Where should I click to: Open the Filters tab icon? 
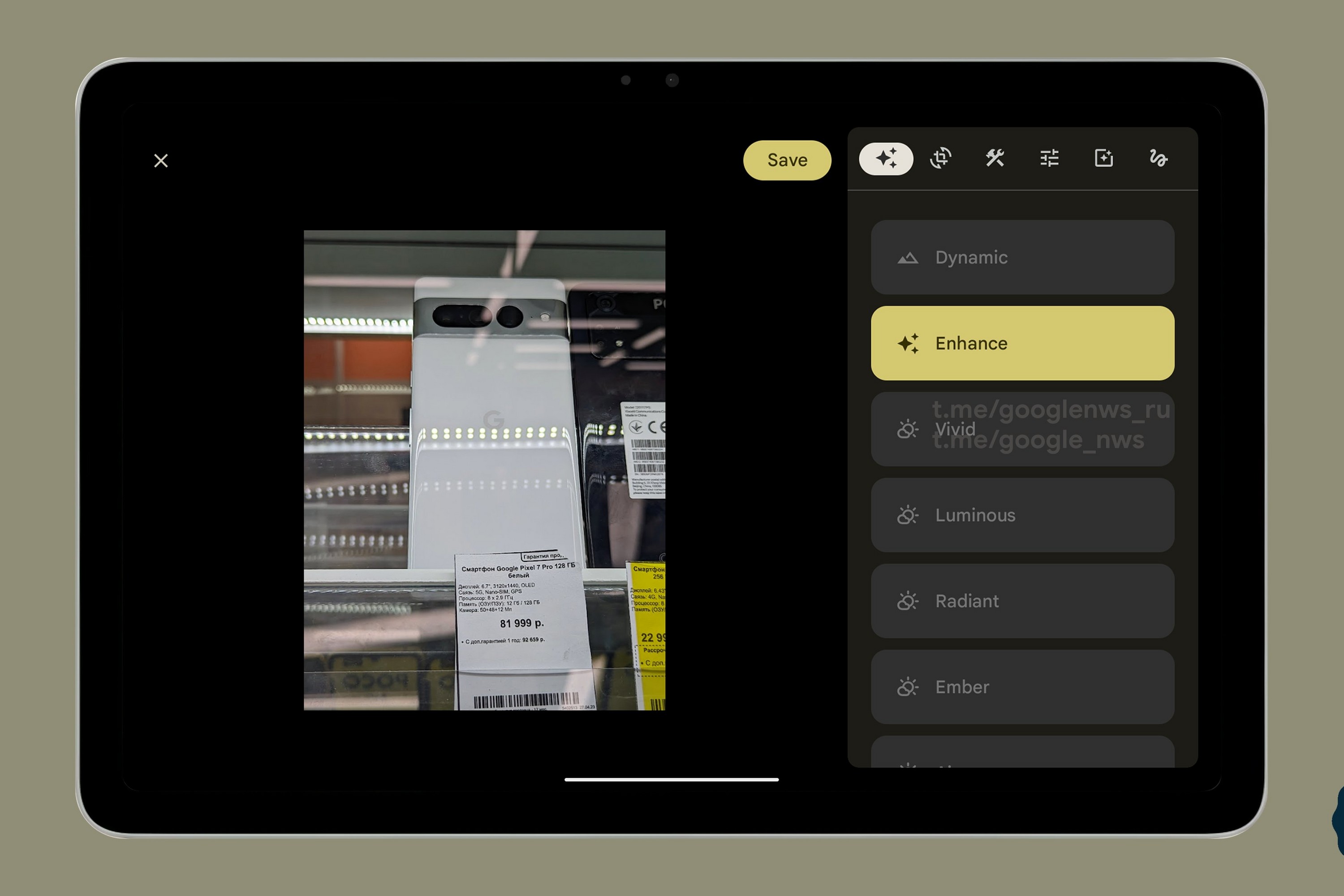click(1103, 158)
